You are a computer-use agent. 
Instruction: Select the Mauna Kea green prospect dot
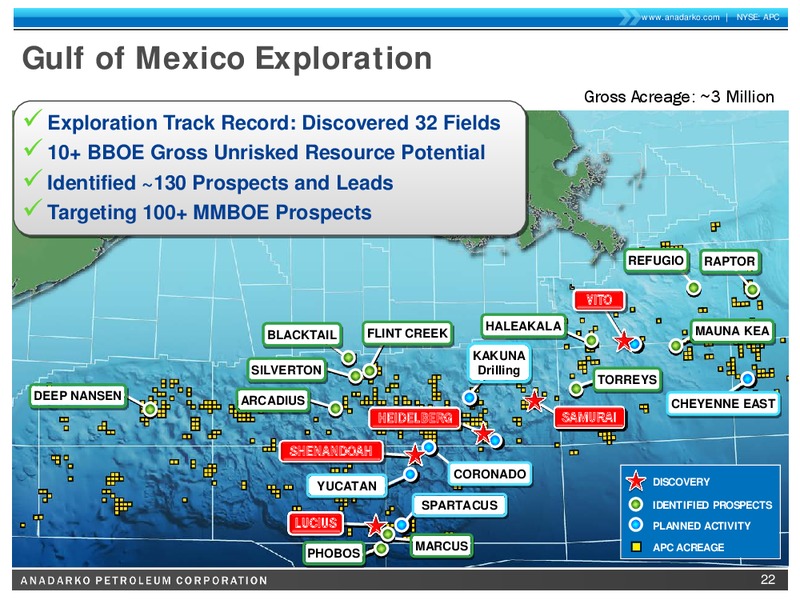pos(676,345)
